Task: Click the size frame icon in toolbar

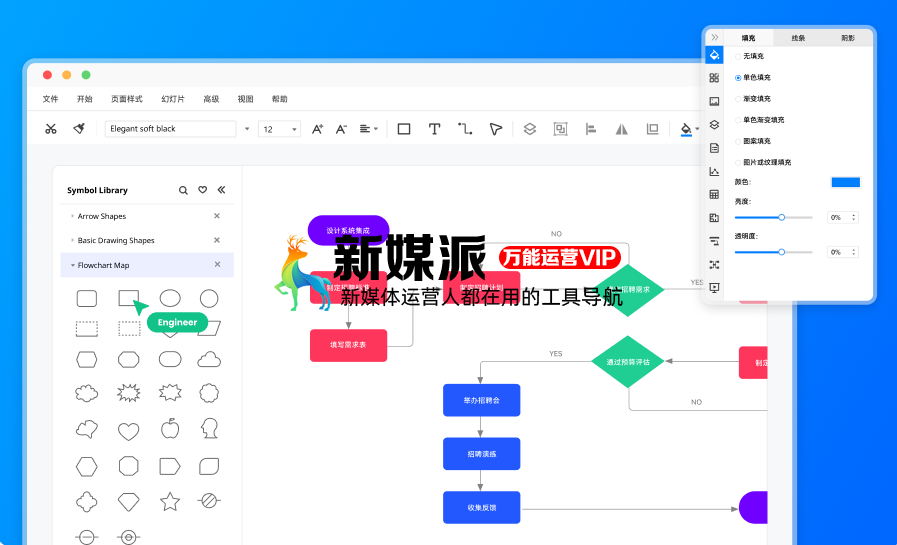Action: 652,129
